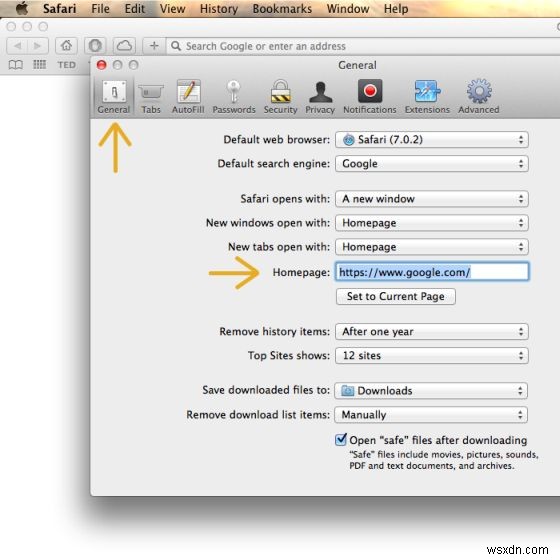Open the Help menu
This screenshot has height=560, width=560.
[396, 9]
